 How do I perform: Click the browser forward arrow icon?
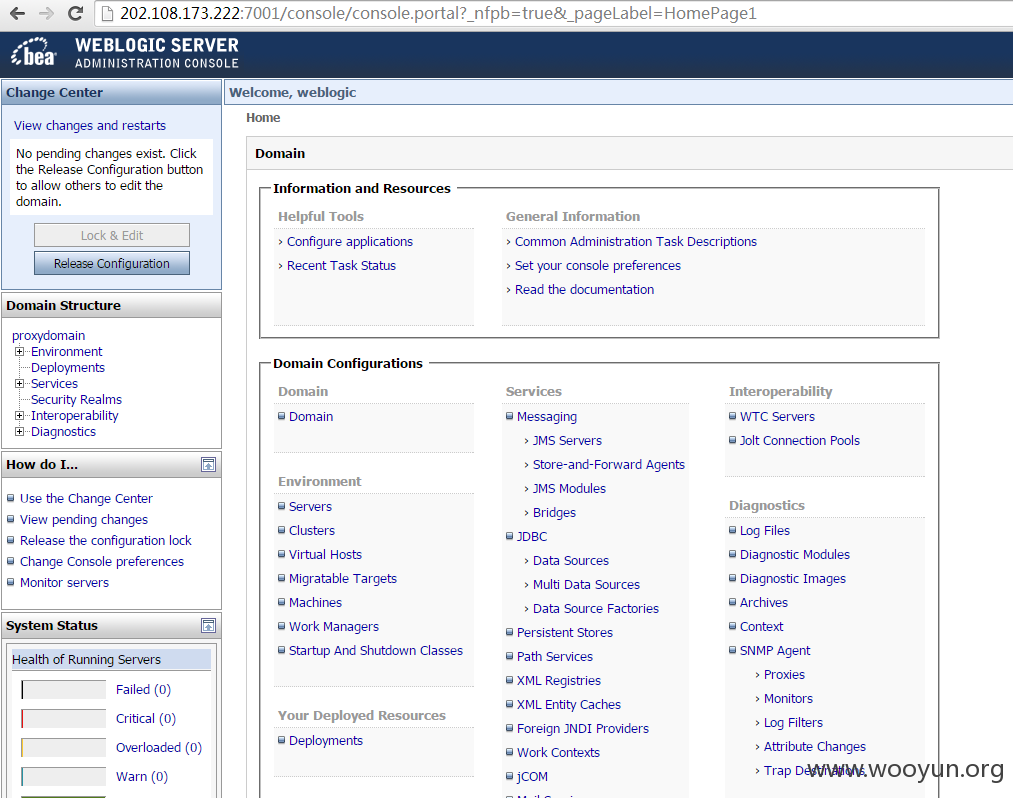(47, 13)
